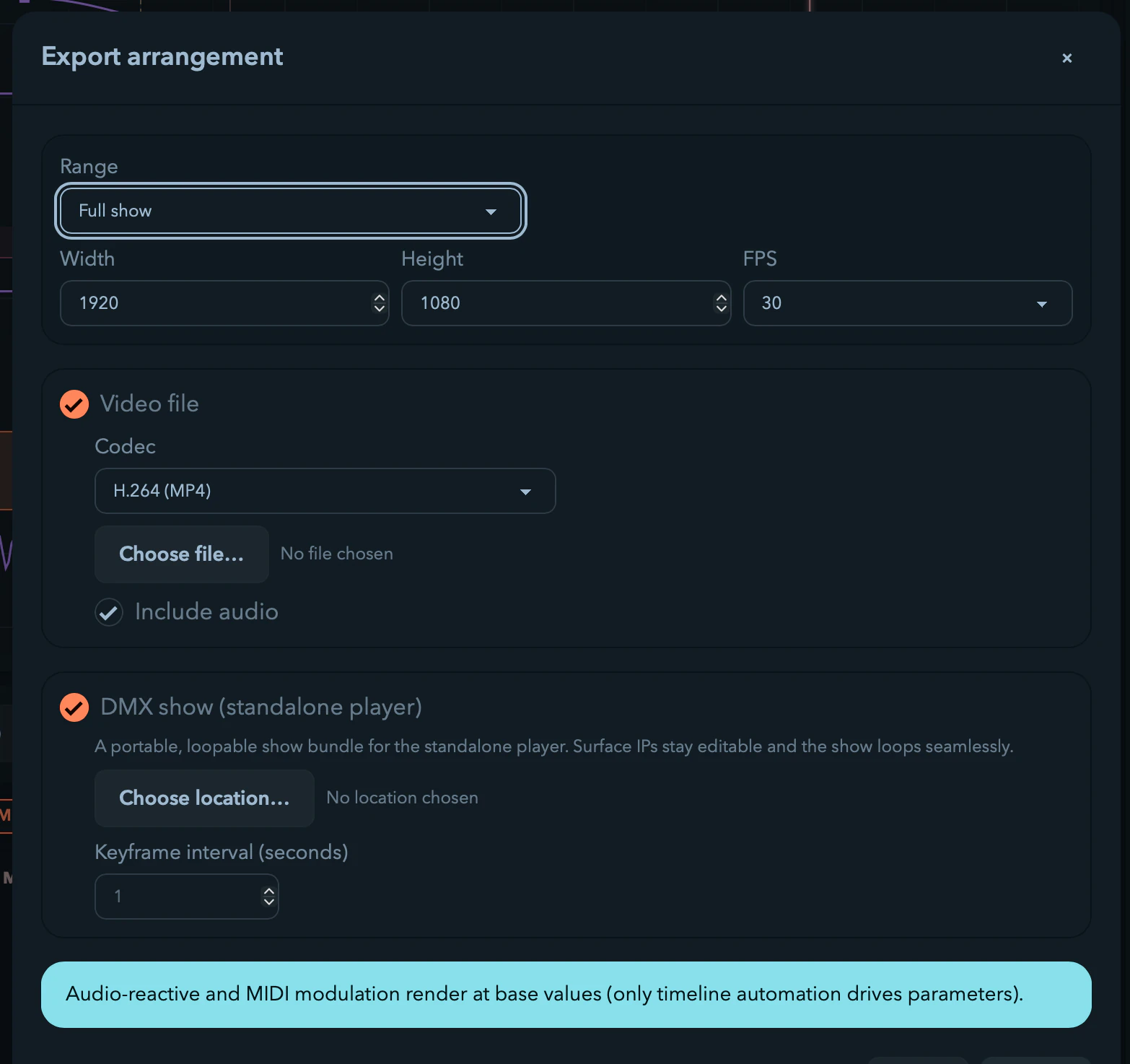
Task: Click the 'Video file' label text
Action: tap(149, 404)
